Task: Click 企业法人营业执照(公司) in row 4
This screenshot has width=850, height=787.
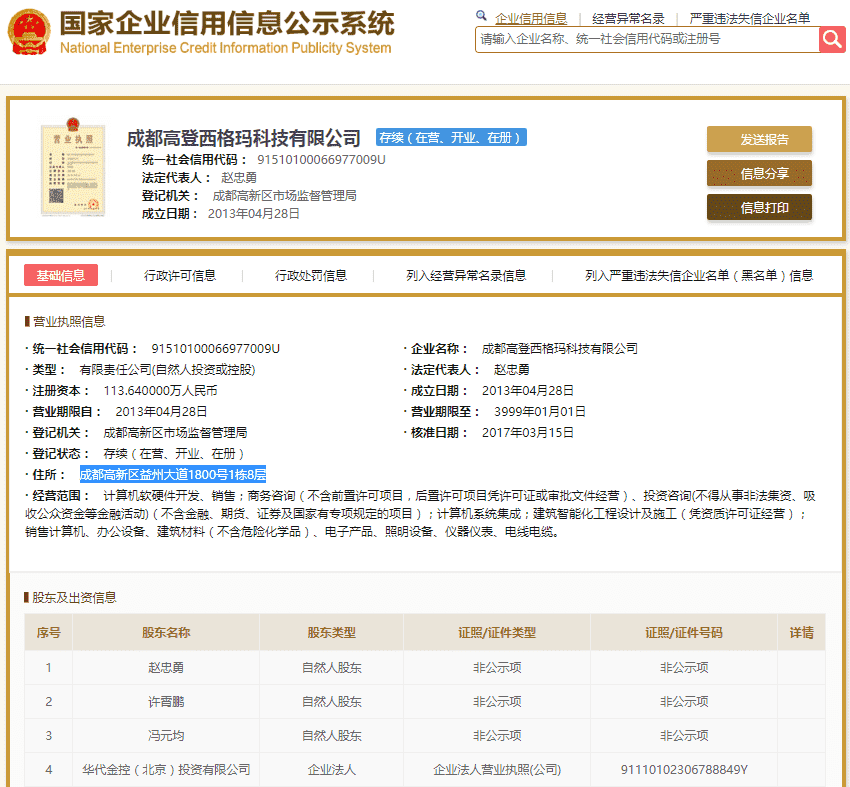Action: [497, 770]
